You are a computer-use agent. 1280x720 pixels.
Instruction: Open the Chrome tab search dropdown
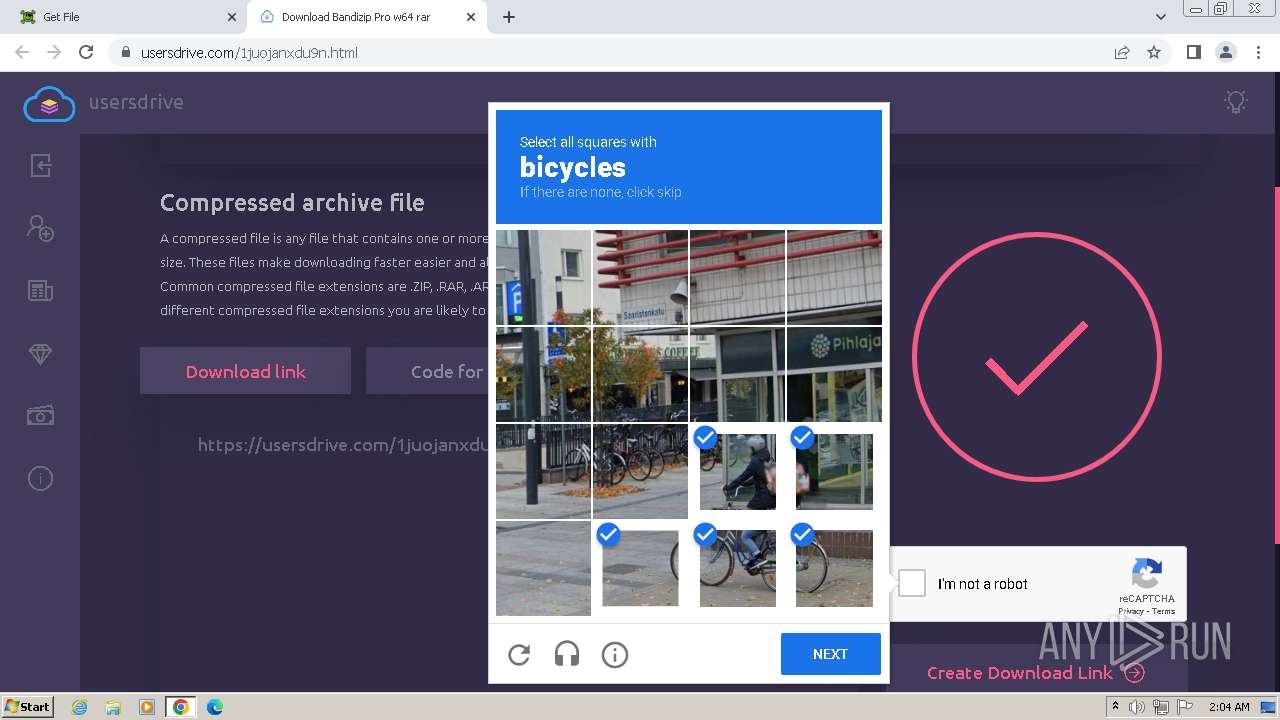(1161, 17)
